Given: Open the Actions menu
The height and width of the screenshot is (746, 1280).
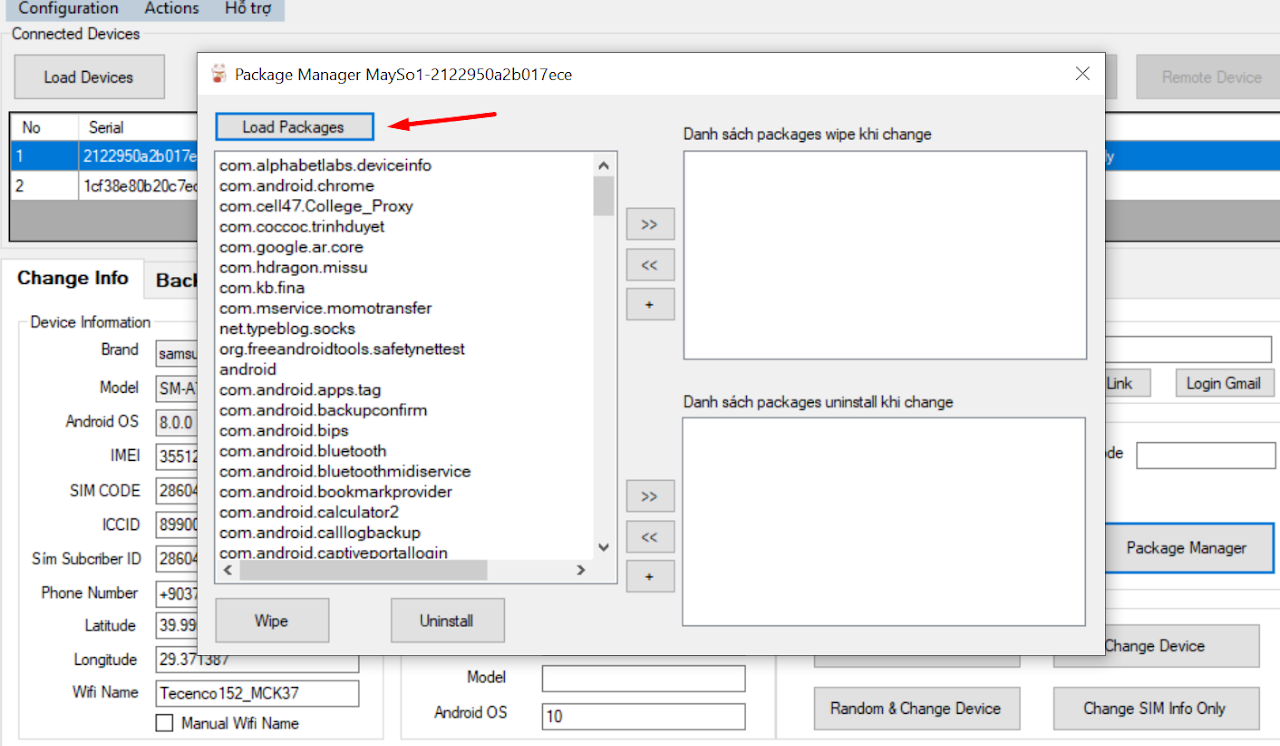Looking at the screenshot, I should pyautogui.click(x=172, y=9).
